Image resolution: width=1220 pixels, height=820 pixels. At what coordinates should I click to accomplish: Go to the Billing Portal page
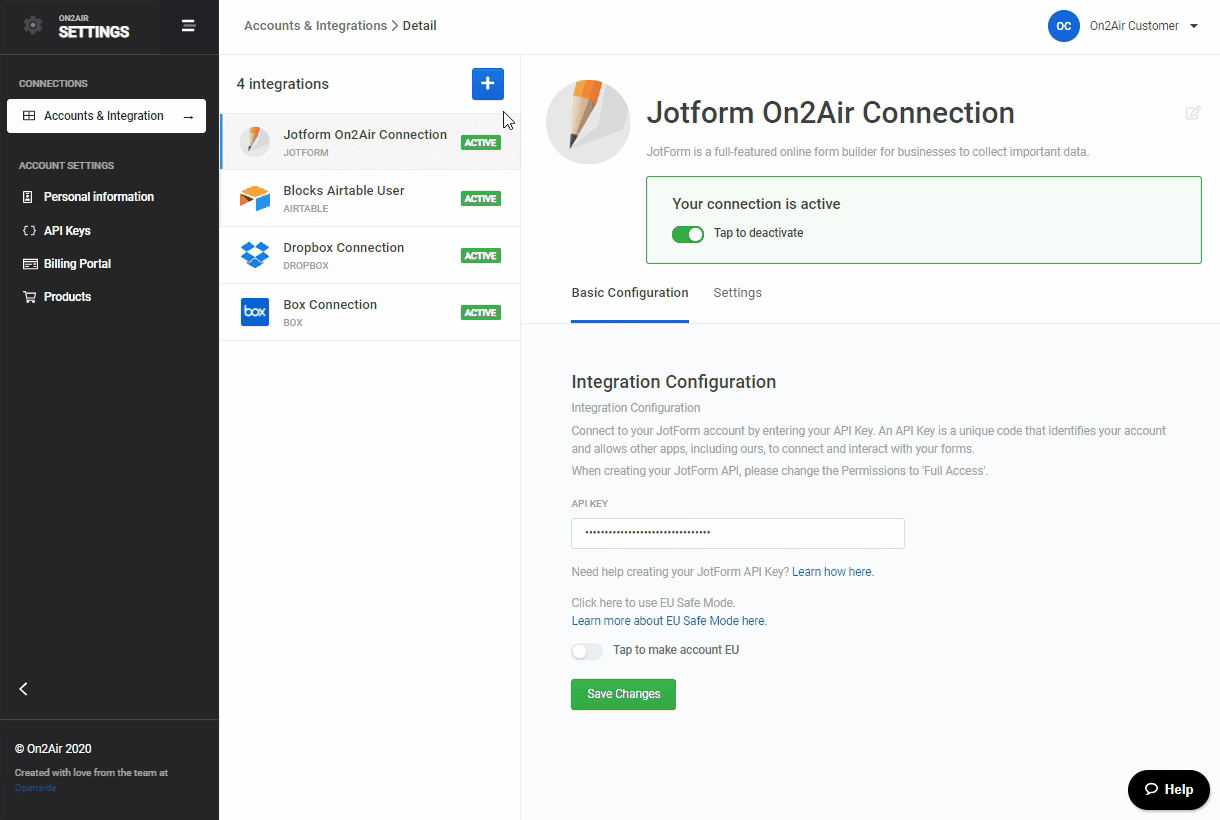point(77,264)
